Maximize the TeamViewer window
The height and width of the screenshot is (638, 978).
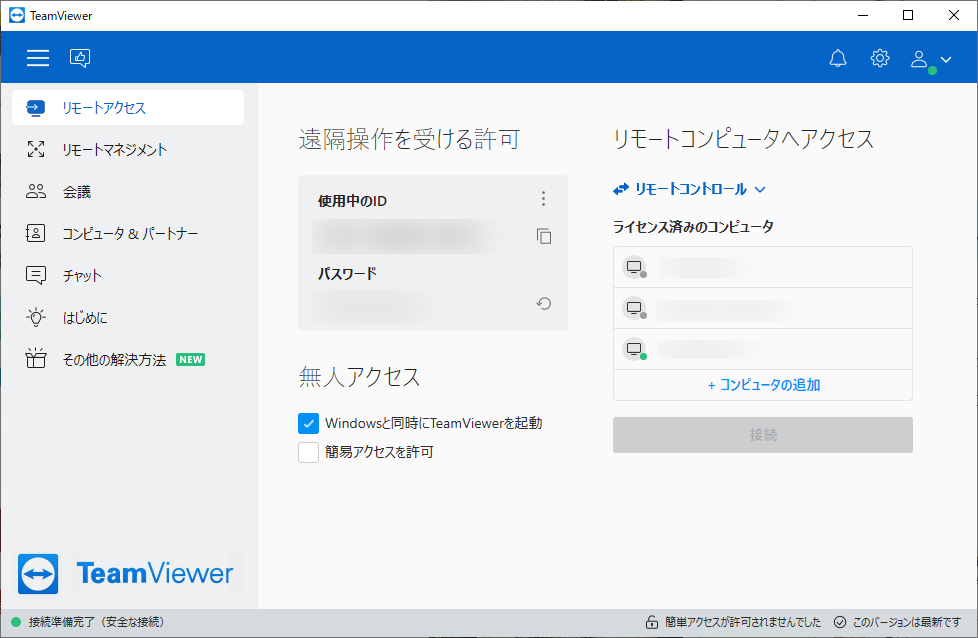(x=908, y=16)
